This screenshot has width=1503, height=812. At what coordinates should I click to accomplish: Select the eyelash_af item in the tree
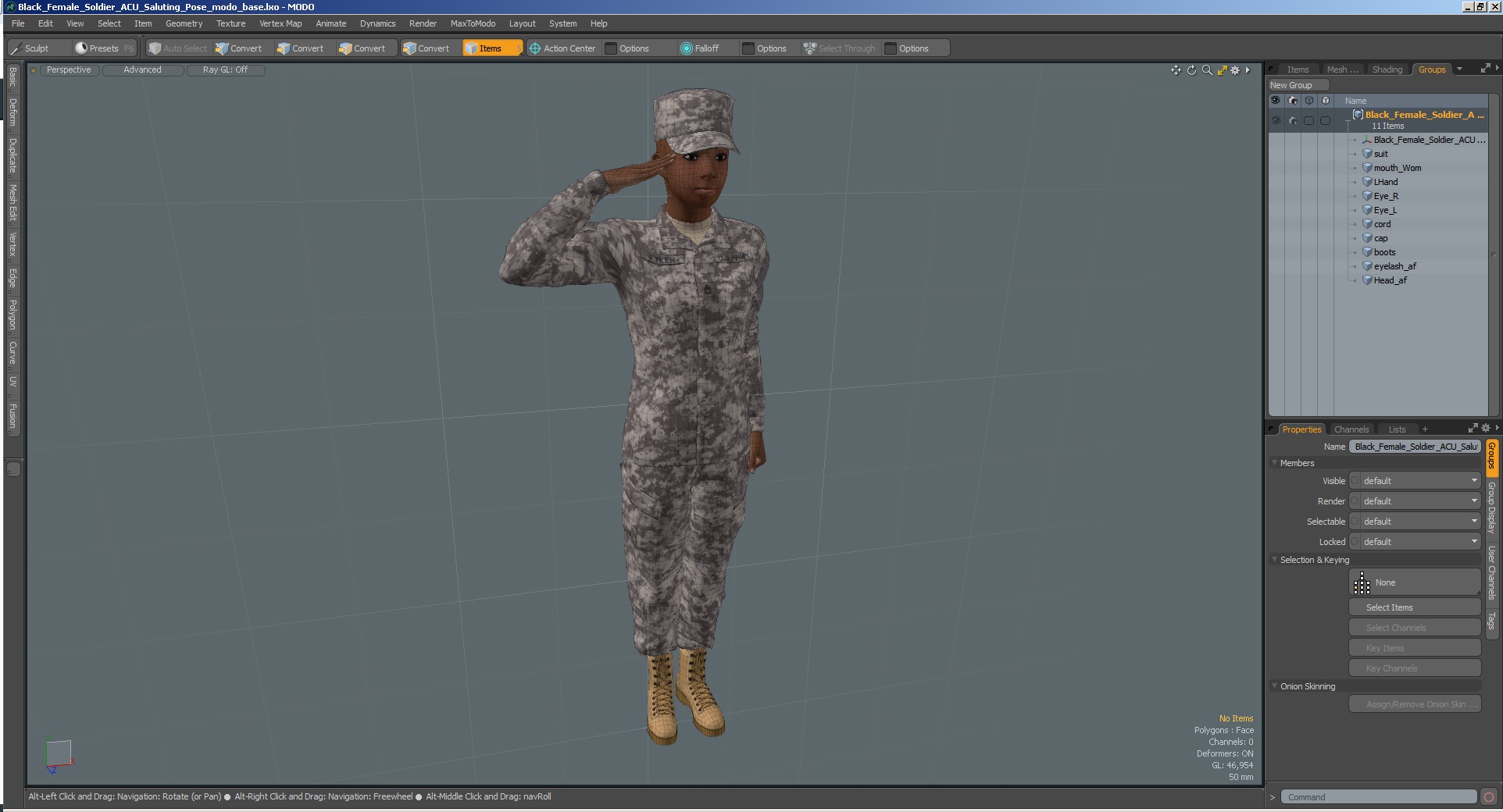coord(1394,266)
